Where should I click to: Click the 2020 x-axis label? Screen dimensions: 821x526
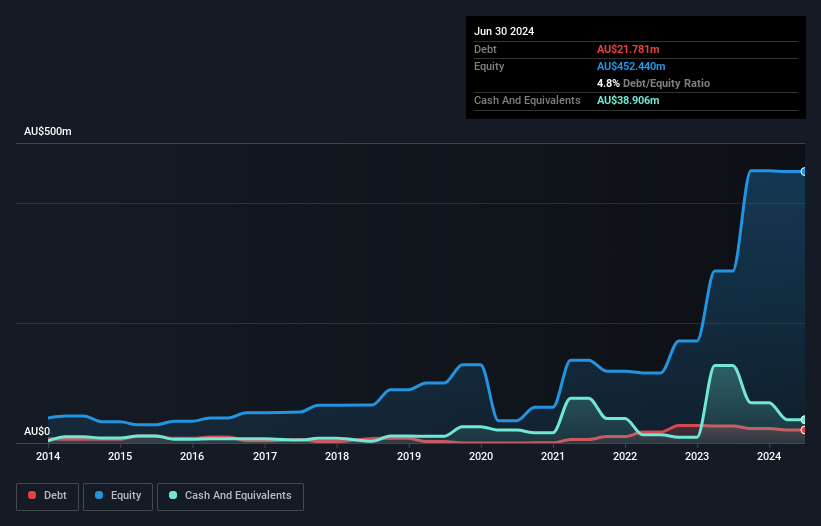point(481,456)
